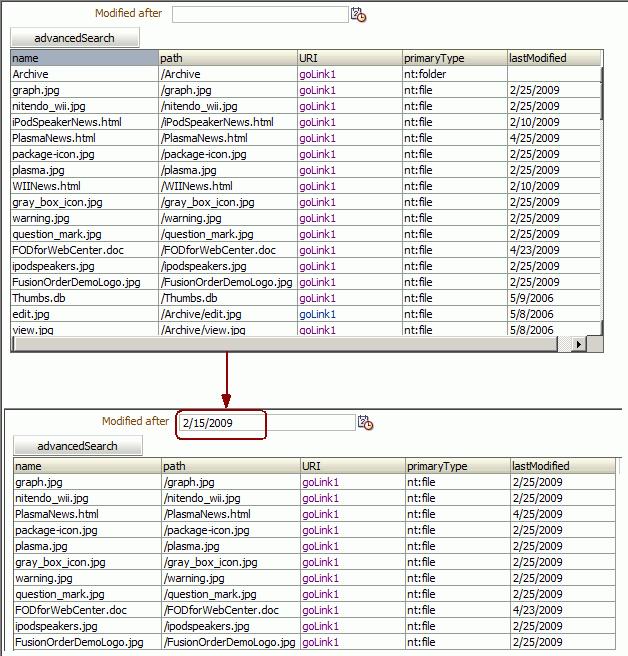The width and height of the screenshot is (628, 656).
Task: Click upper table question_mark.jpg name cell
Action: point(85,234)
